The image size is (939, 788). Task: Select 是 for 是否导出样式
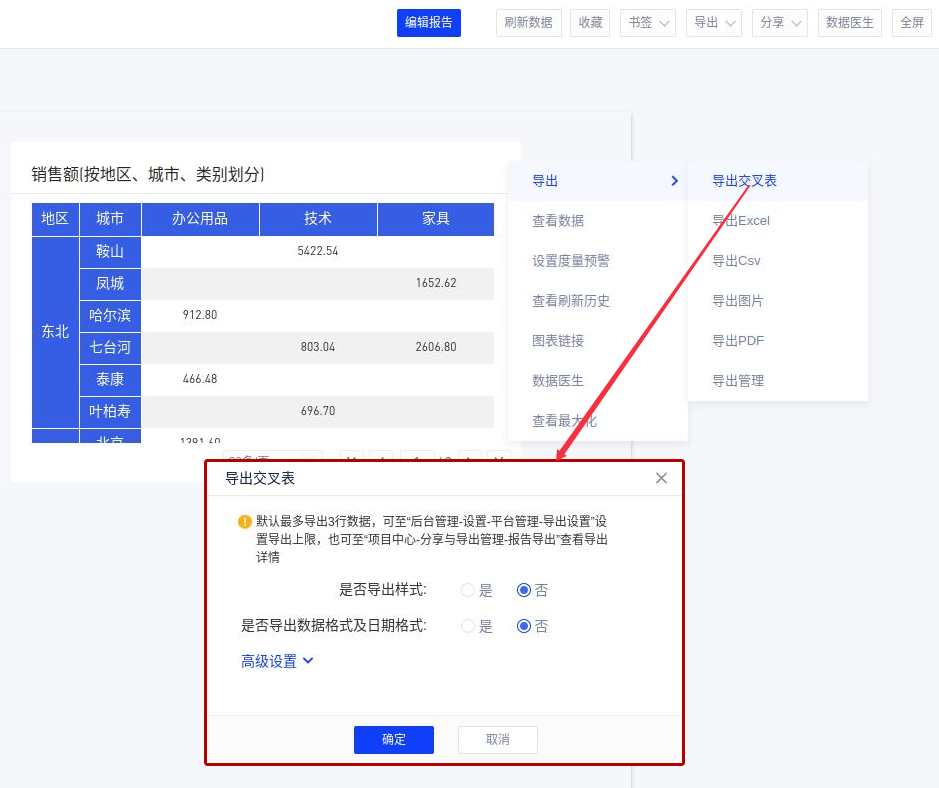pyautogui.click(x=468, y=590)
